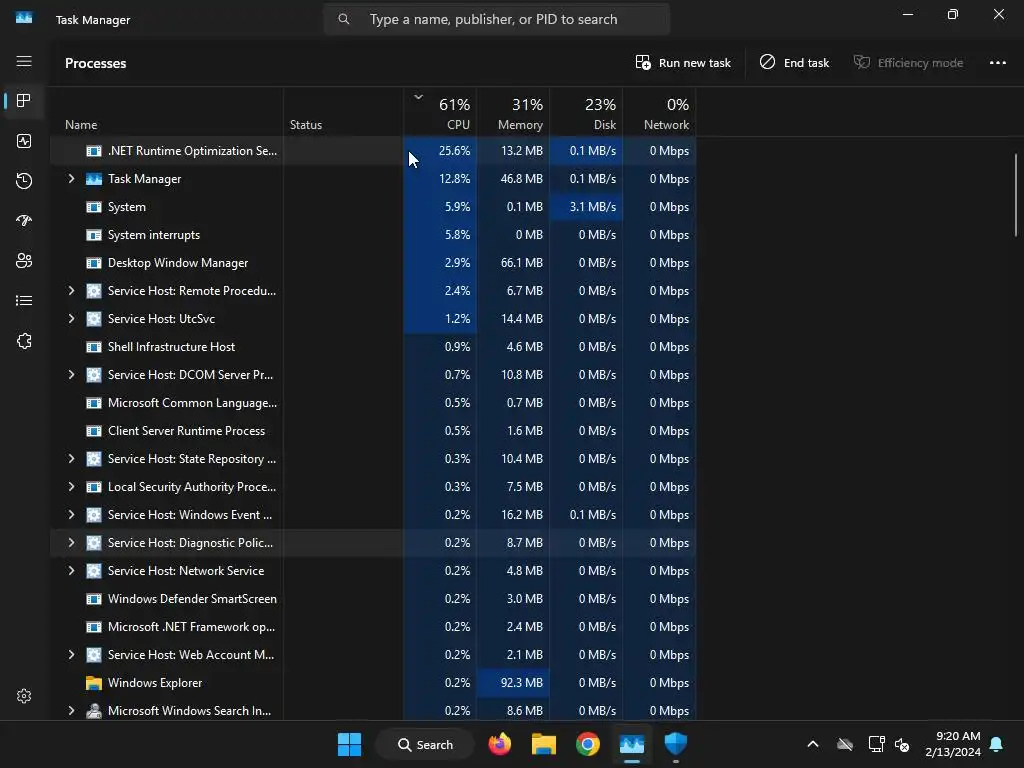Select Microsoft Common Language process row

[x=373, y=403]
